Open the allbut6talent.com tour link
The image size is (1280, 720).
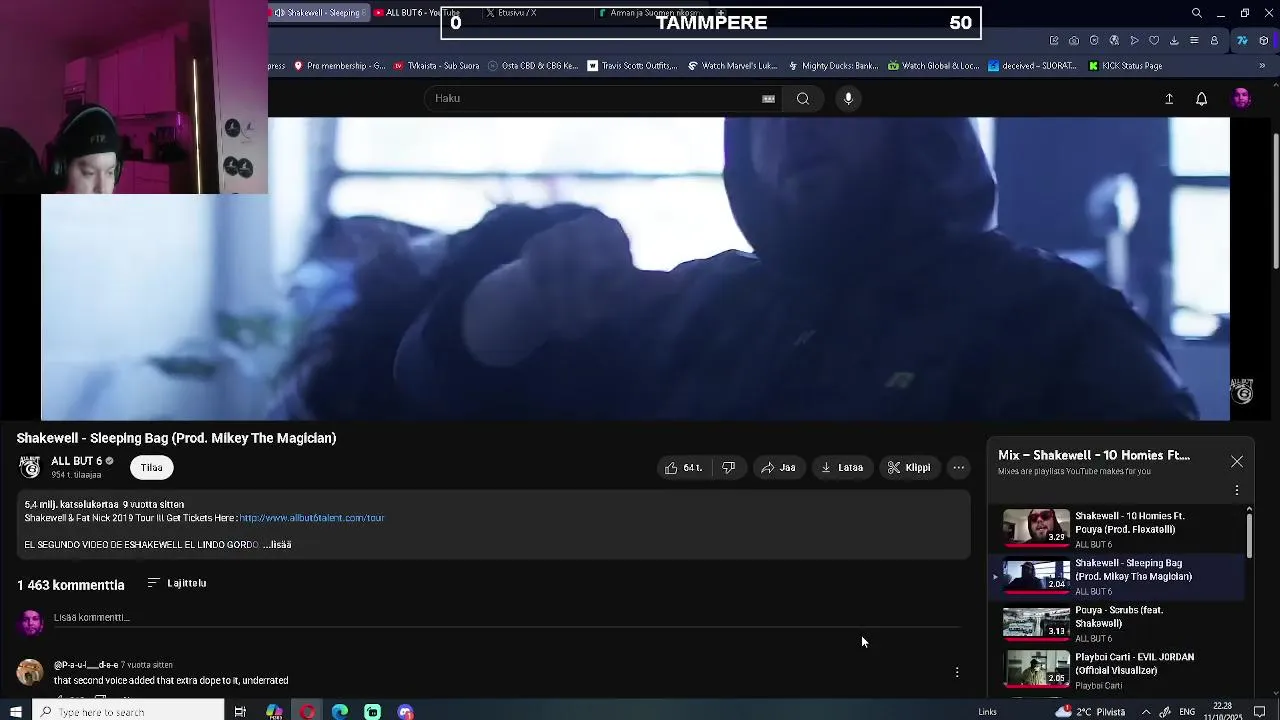pyautogui.click(x=311, y=518)
